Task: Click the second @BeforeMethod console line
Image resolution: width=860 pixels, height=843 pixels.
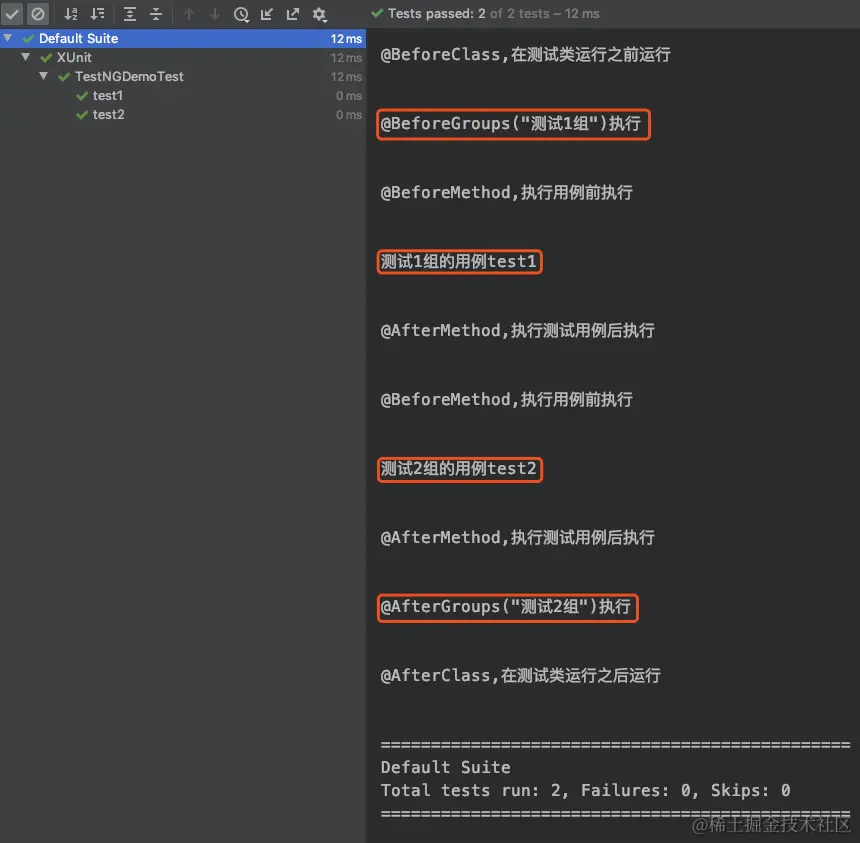Action: 506,399
